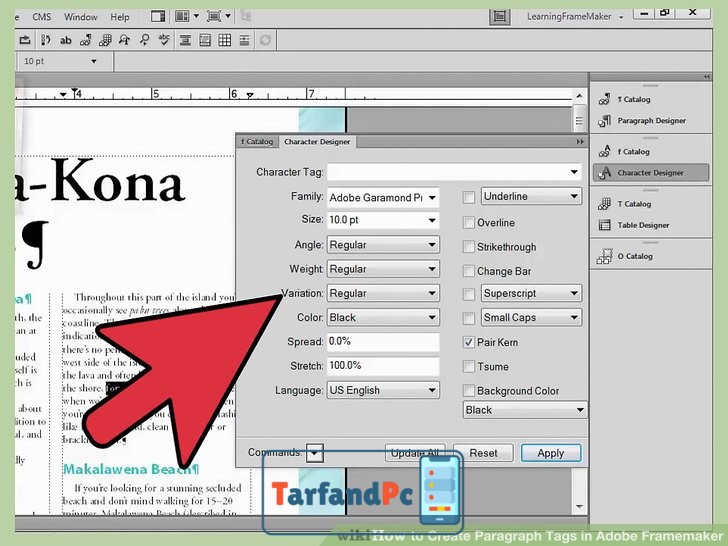Insert table using grid toolbar icon
This screenshot has width=728, height=546.
coord(225,40)
